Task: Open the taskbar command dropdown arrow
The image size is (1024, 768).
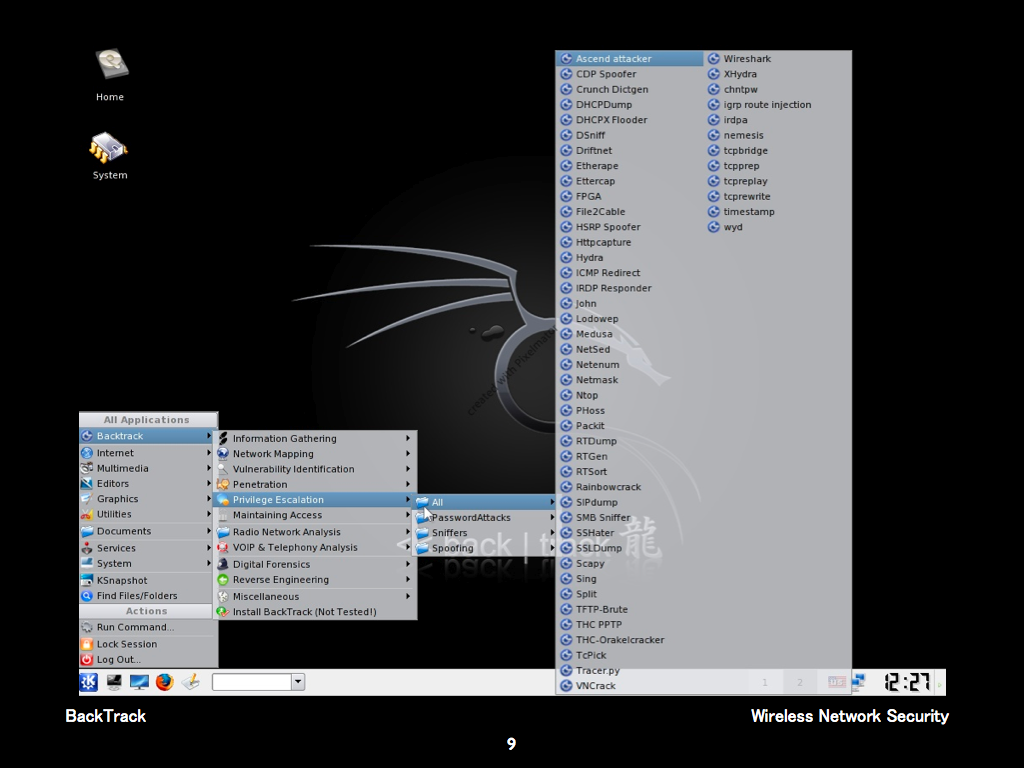Action: (297, 682)
